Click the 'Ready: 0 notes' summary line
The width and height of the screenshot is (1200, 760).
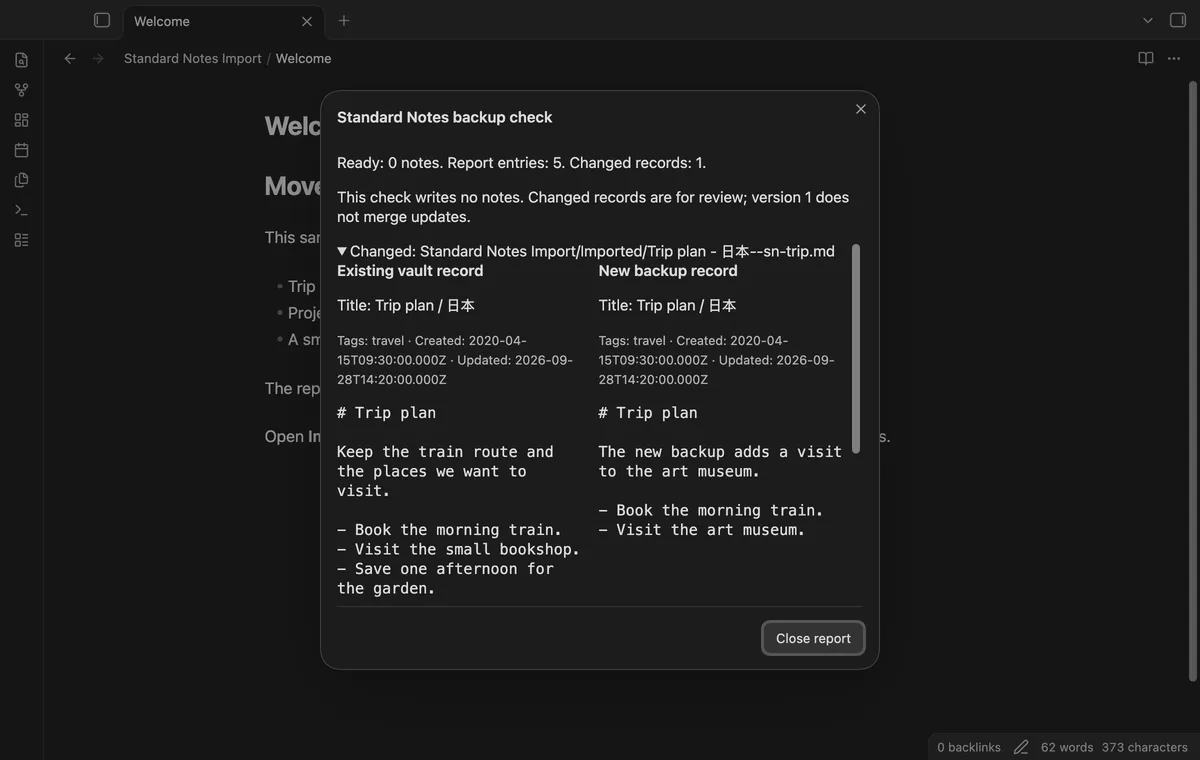click(522, 162)
